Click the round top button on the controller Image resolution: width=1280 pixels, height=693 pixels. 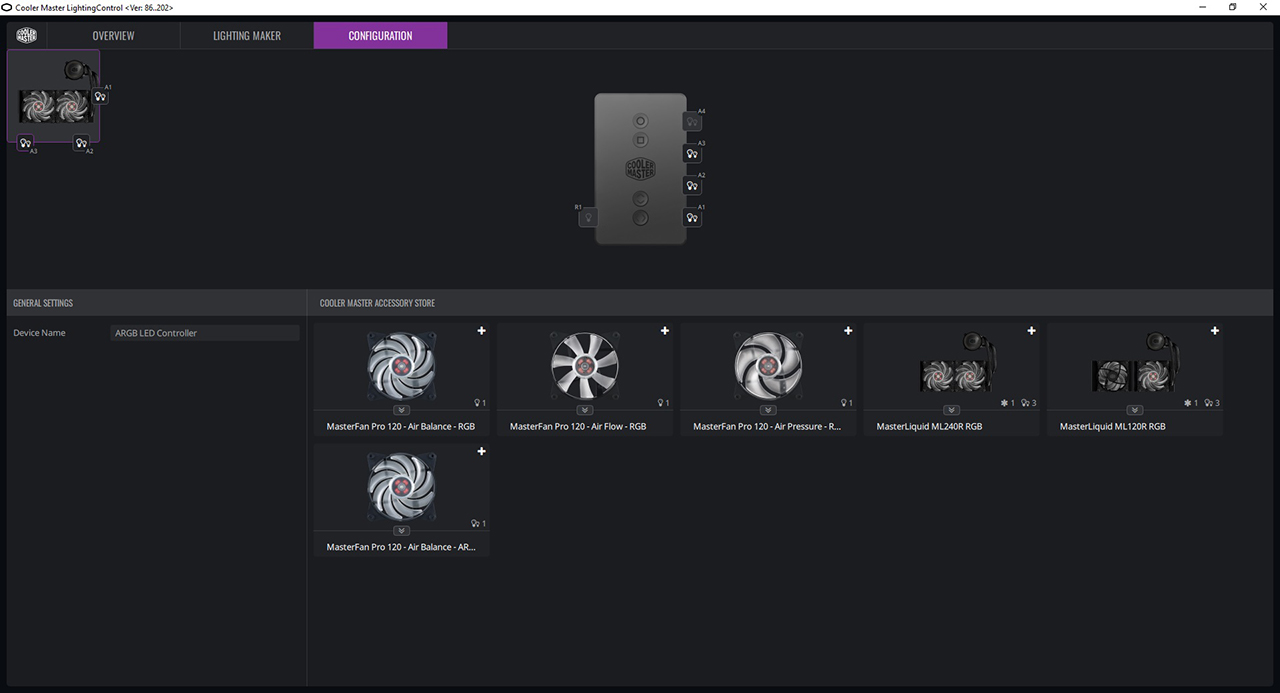click(641, 121)
